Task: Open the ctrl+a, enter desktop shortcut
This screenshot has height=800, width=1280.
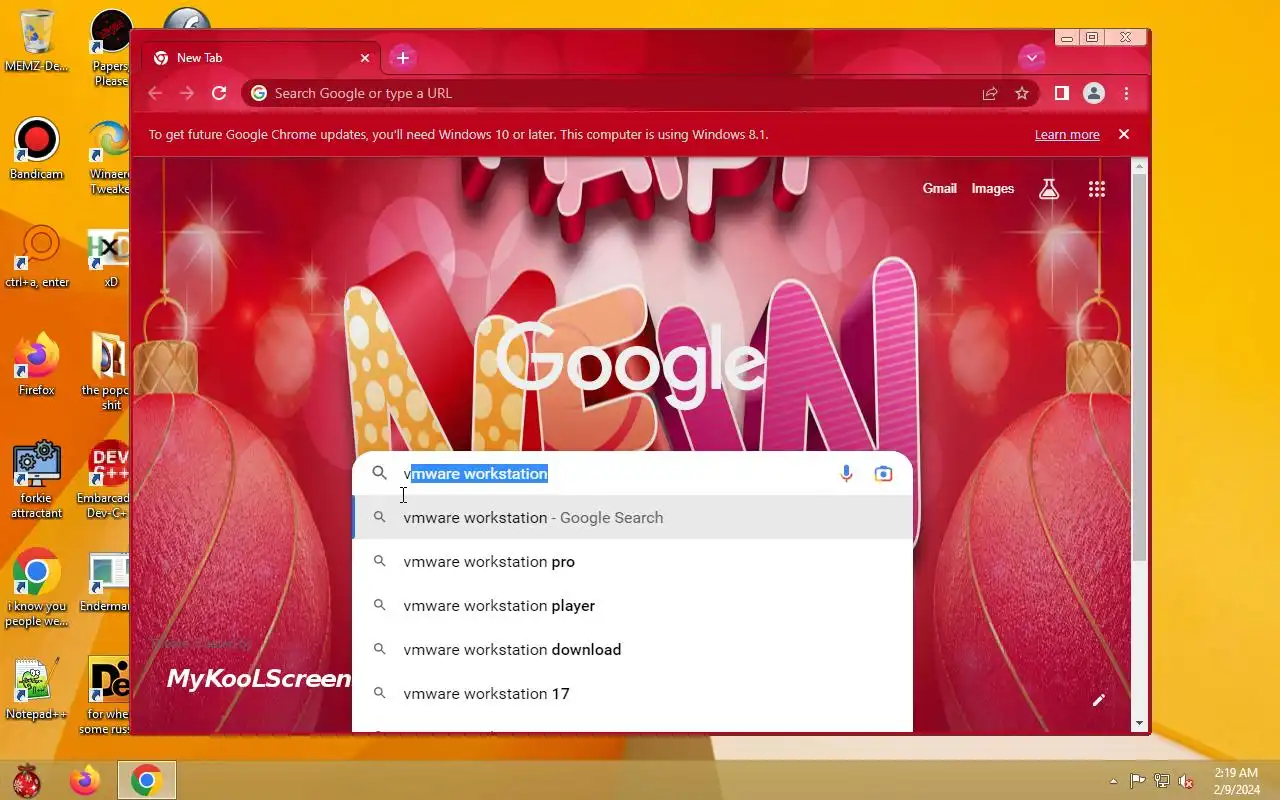Action: [37, 258]
